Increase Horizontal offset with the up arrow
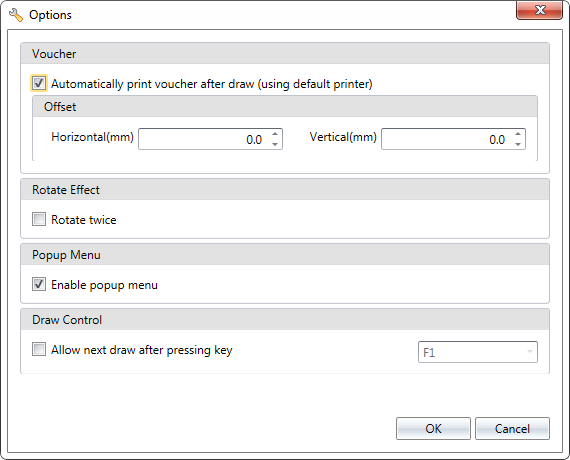This screenshot has height=460, width=570. click(x=275, y=134)
